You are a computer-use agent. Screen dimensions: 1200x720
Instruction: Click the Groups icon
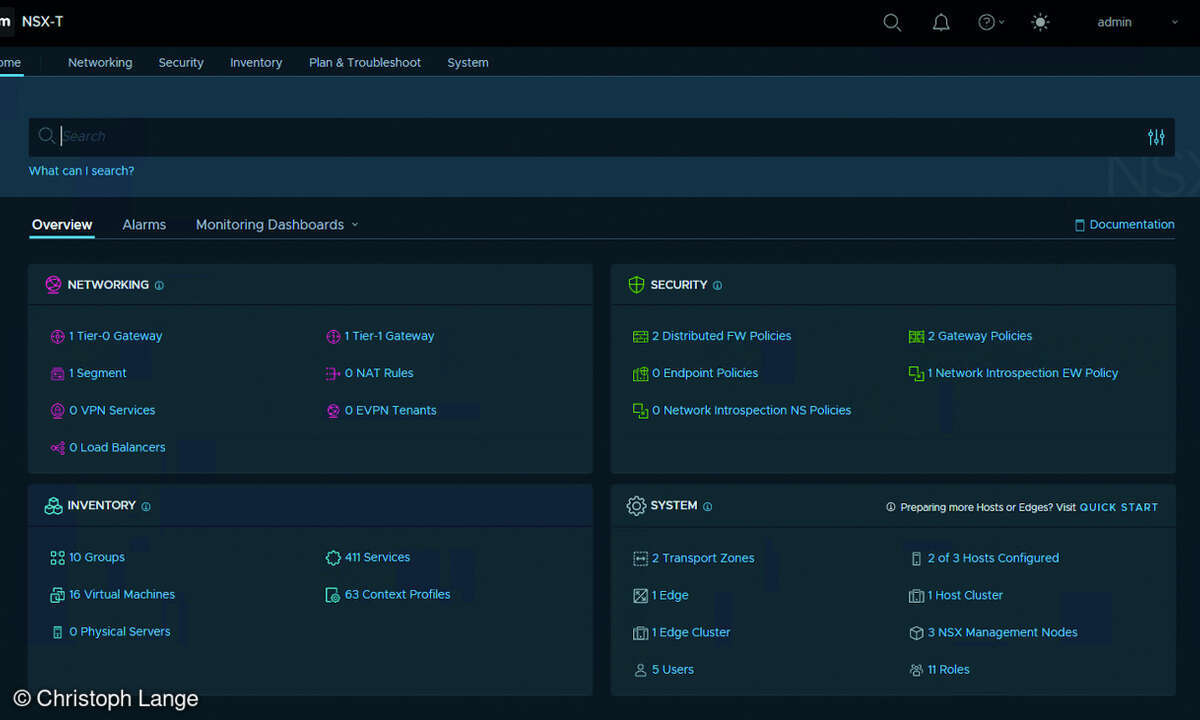pos(57,558)
